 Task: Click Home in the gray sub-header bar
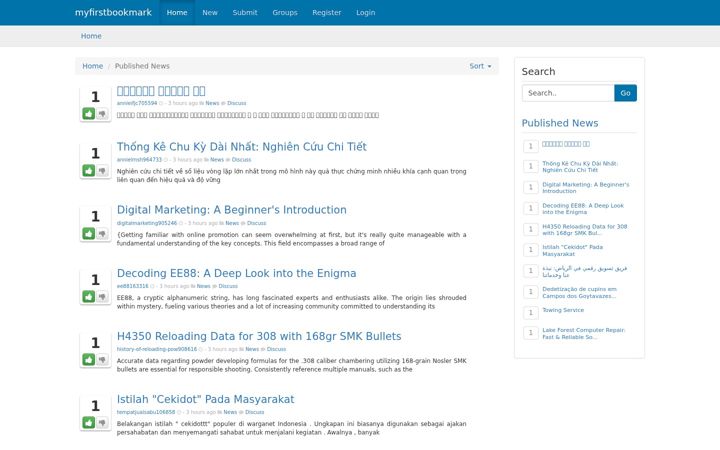pos(91,36)
